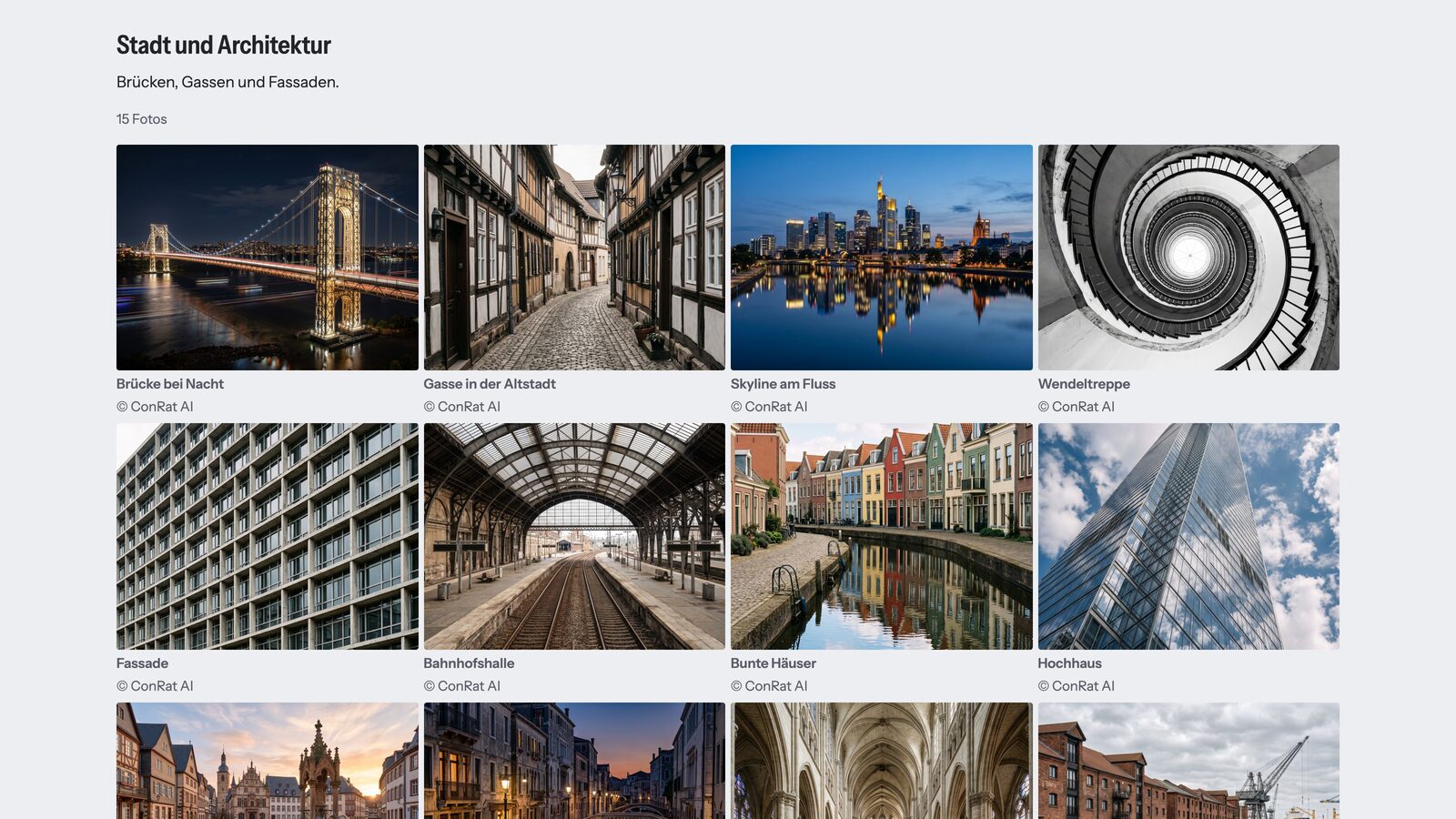The image size is (1456, 819).
Task: Open the cathedral vaulted interior photo
Action: point(882,761)
